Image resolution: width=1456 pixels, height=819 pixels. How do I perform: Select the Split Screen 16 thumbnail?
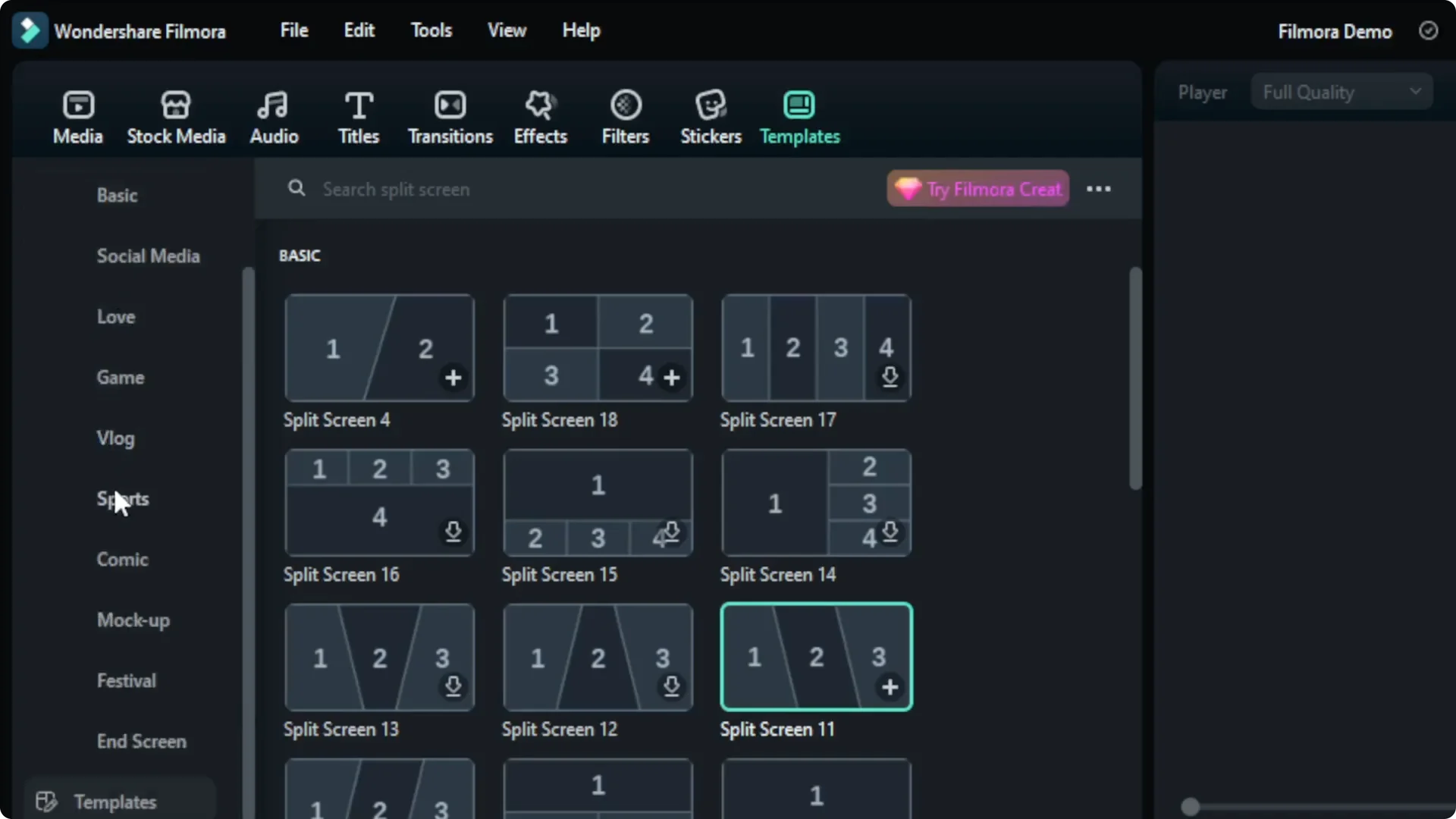[x=379, y=503]
